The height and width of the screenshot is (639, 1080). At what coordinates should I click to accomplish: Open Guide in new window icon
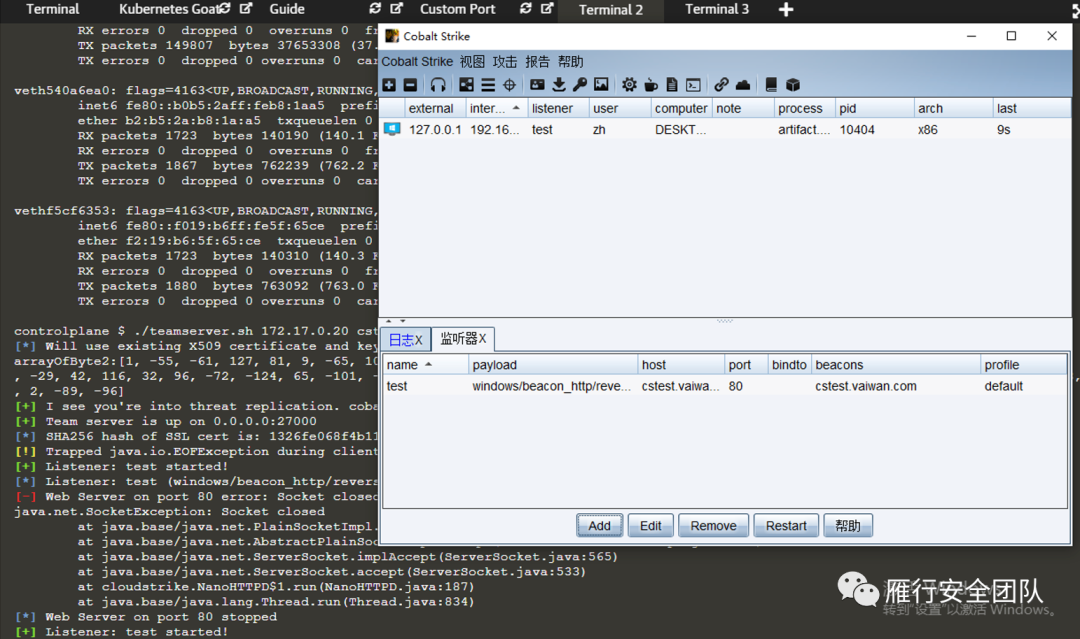click(397, 8)
